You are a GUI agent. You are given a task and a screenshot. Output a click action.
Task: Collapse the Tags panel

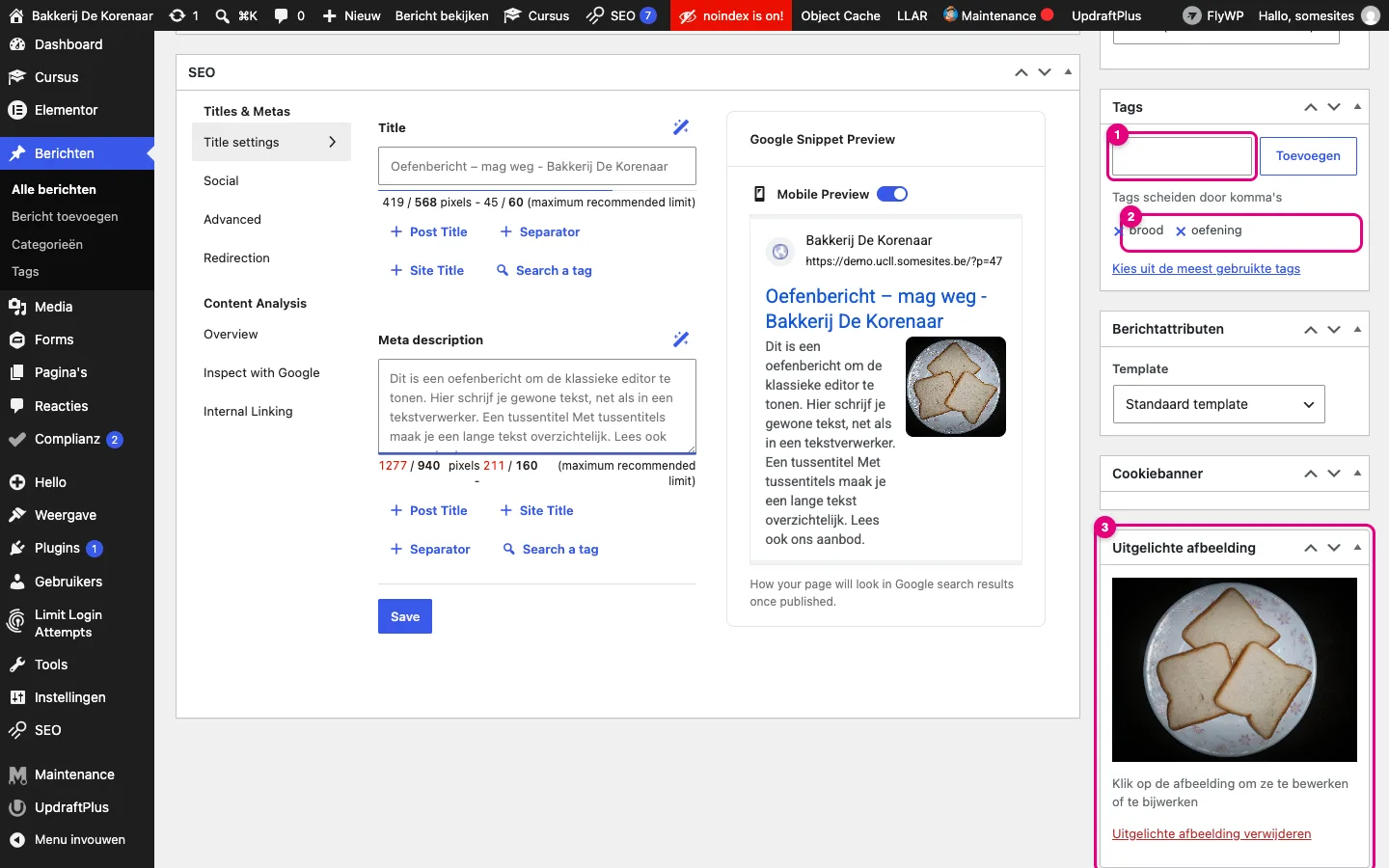pos(1357,107)
